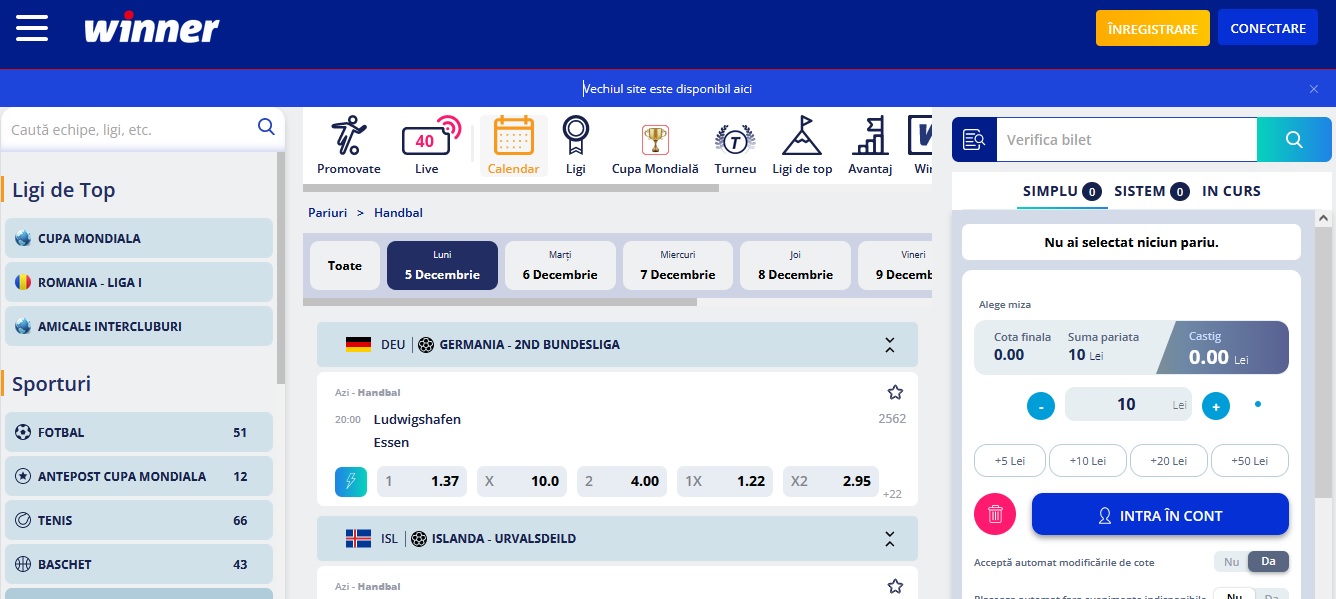The image size is (1336, 599).
Task: Open the Cupa Mondială trophy section
Action: coord(655,146)
